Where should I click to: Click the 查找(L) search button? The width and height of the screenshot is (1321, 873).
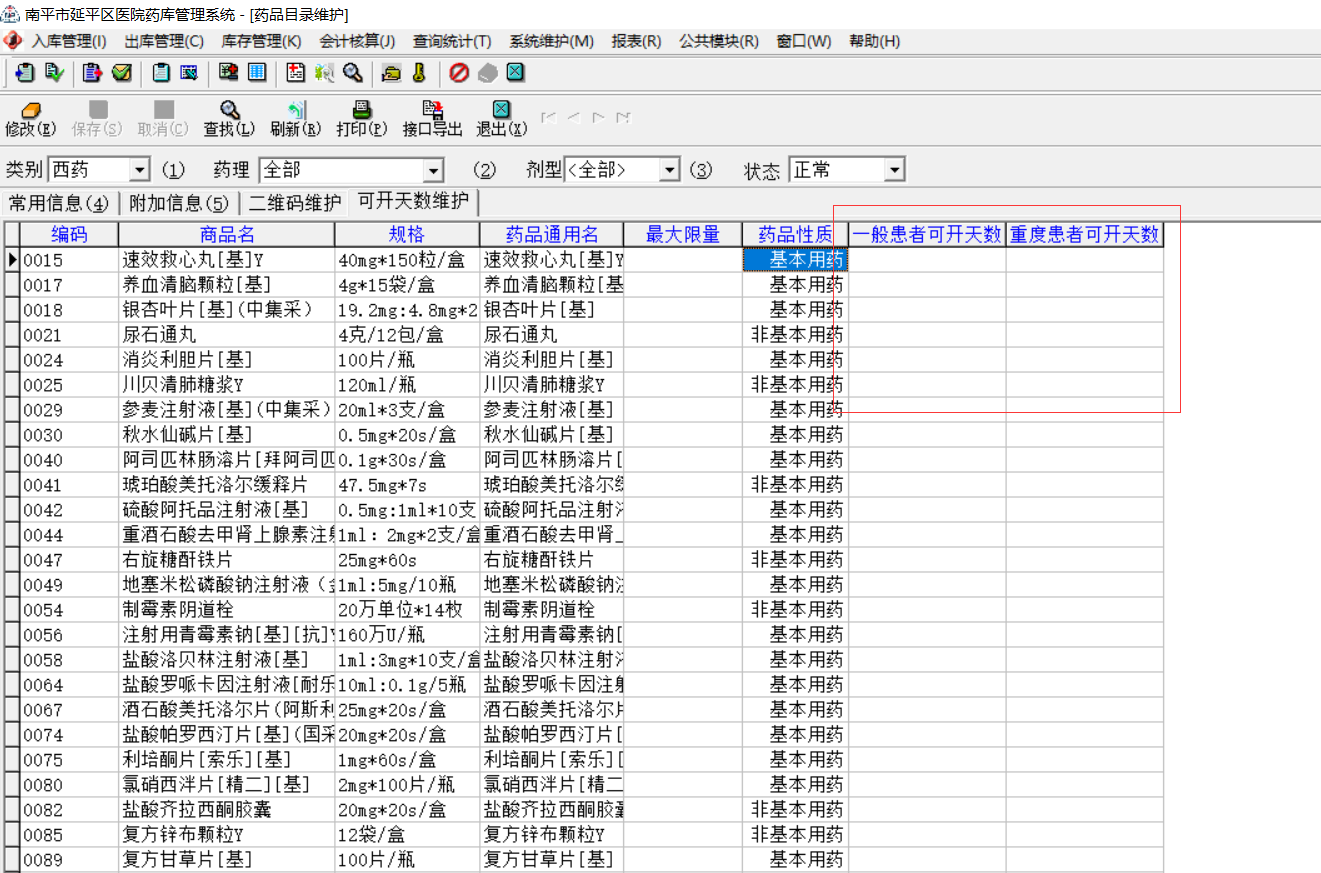pos(229,119)
